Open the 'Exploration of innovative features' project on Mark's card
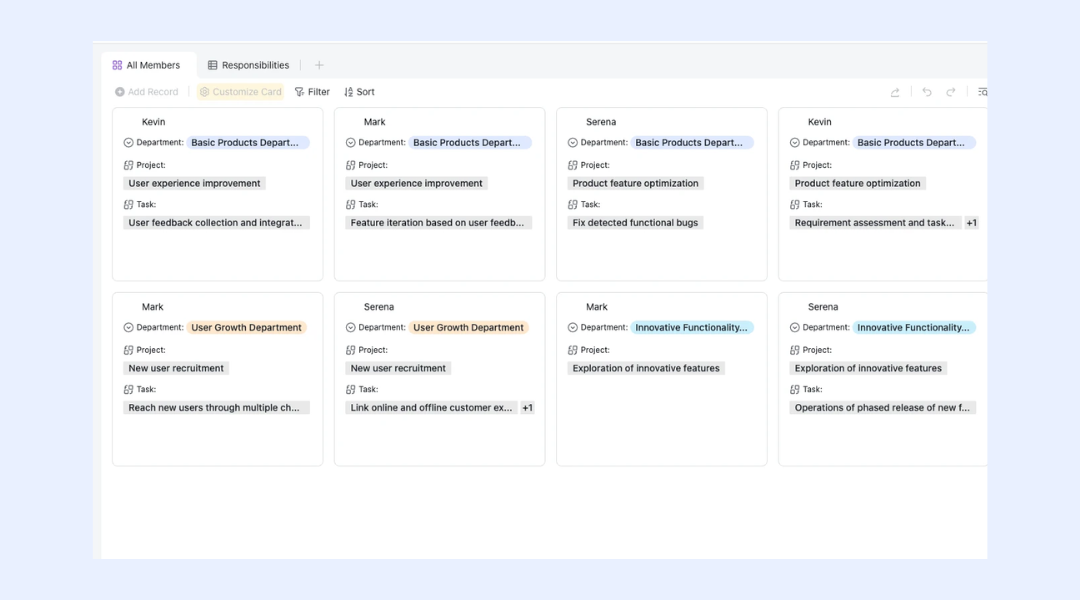Viewport: 1080px width, 600px height. point(646,369)
